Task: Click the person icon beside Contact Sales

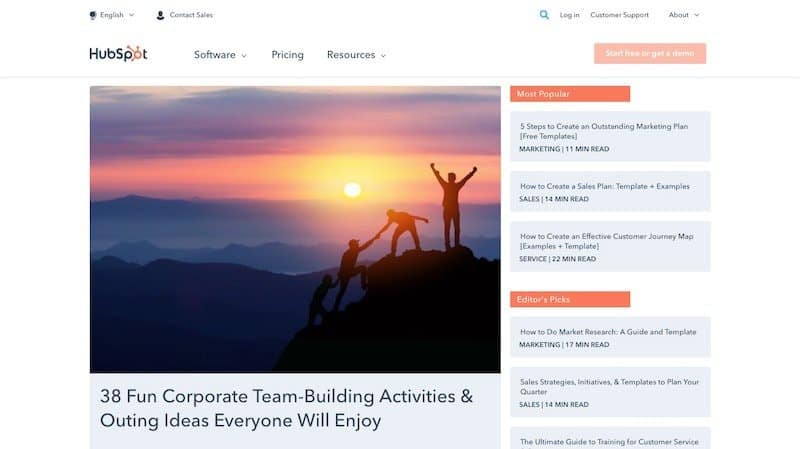Action: [x=160, y=15]
